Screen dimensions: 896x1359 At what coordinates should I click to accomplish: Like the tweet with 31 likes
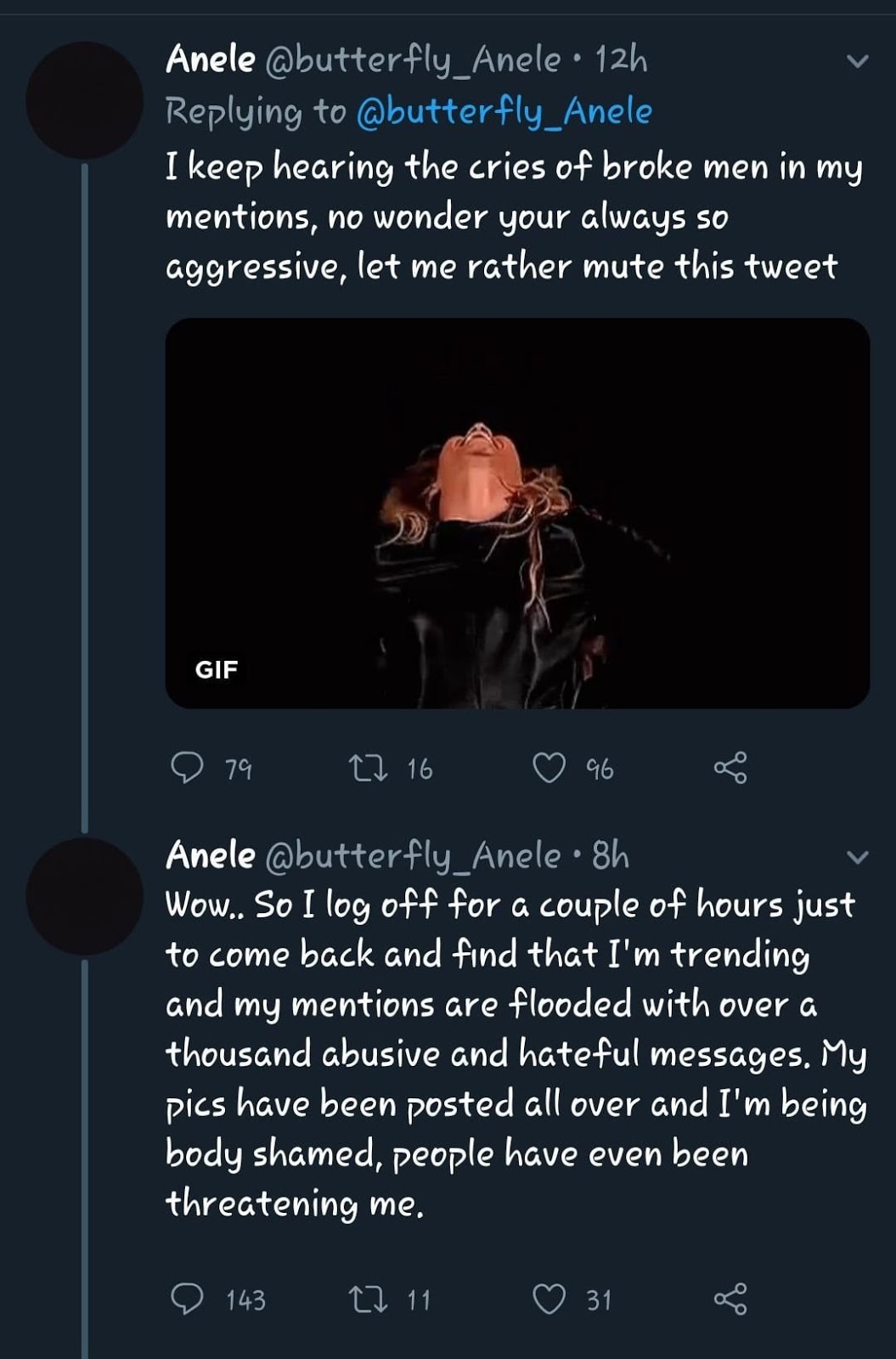(x=549, y=1299)
